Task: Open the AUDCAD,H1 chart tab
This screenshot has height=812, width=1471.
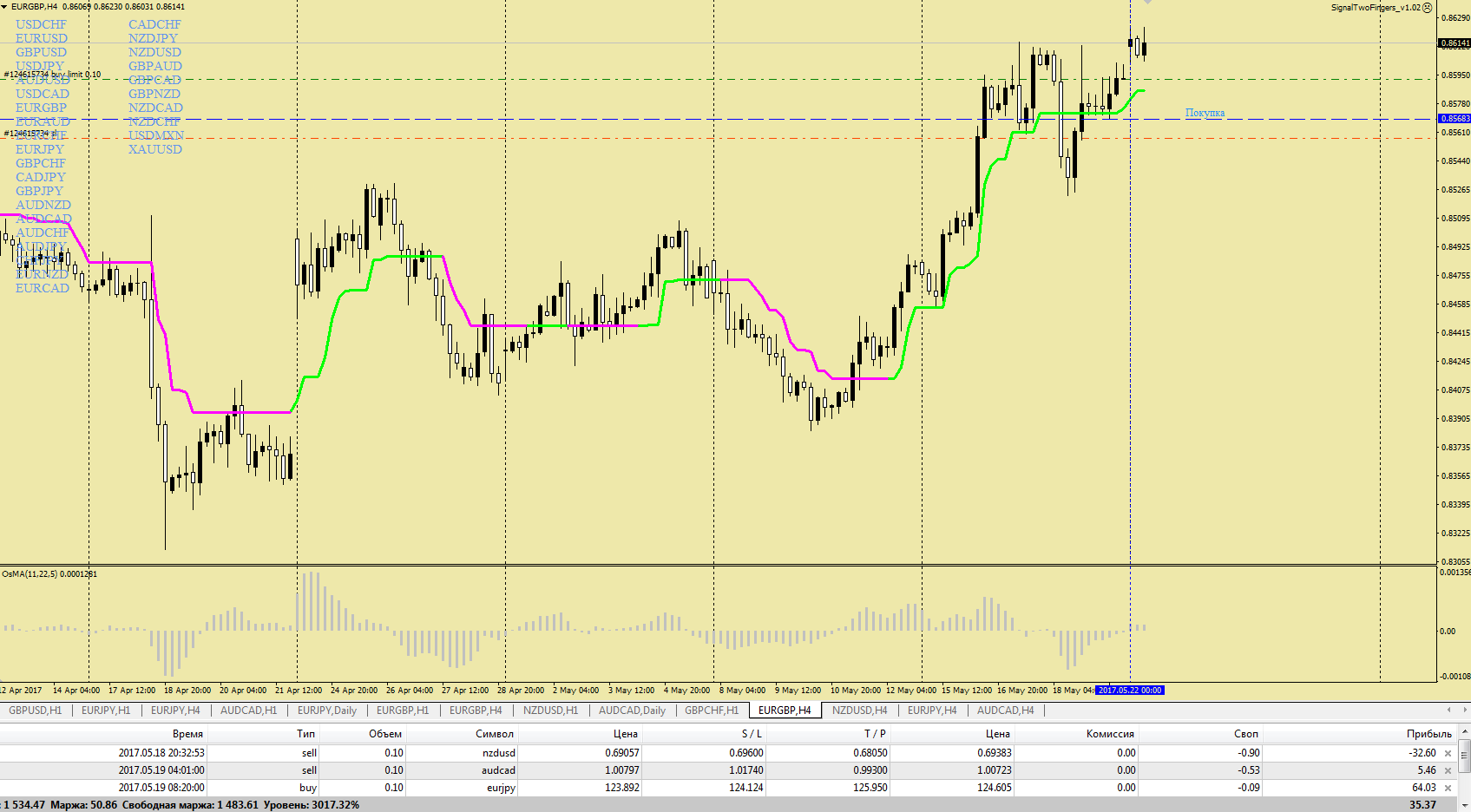Action: 248,710
